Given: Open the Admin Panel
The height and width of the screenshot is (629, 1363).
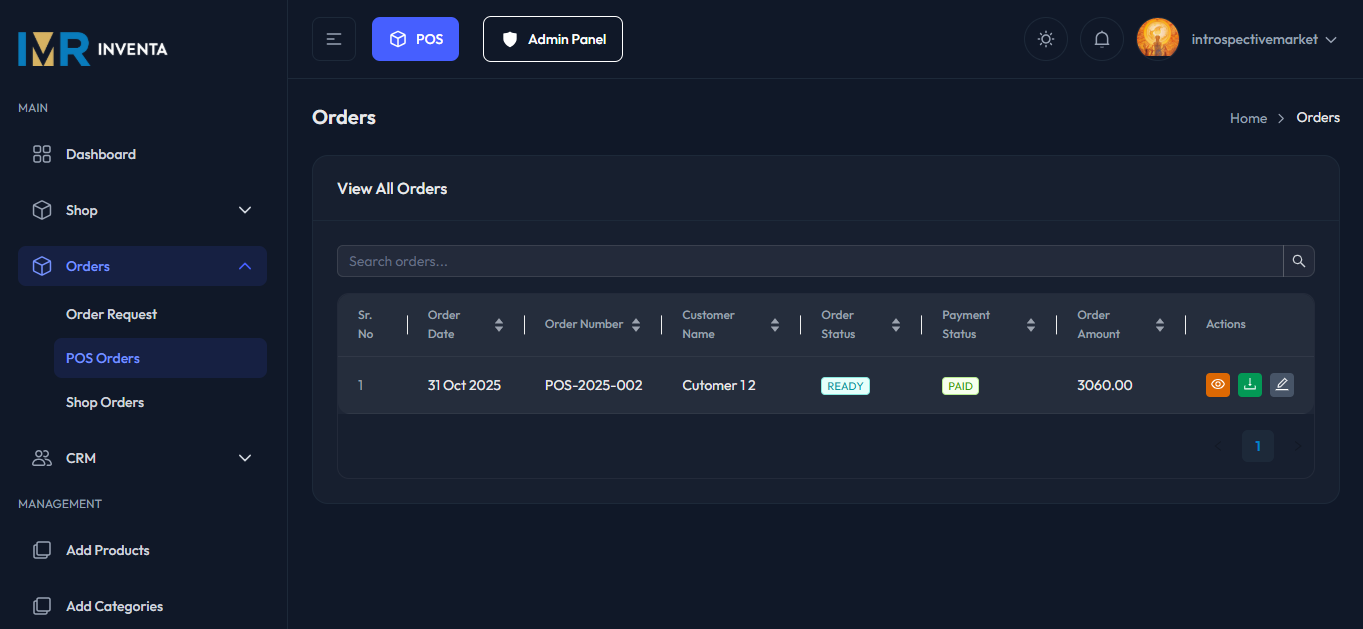Looking at the screenshot, I should tap(552, 39).
